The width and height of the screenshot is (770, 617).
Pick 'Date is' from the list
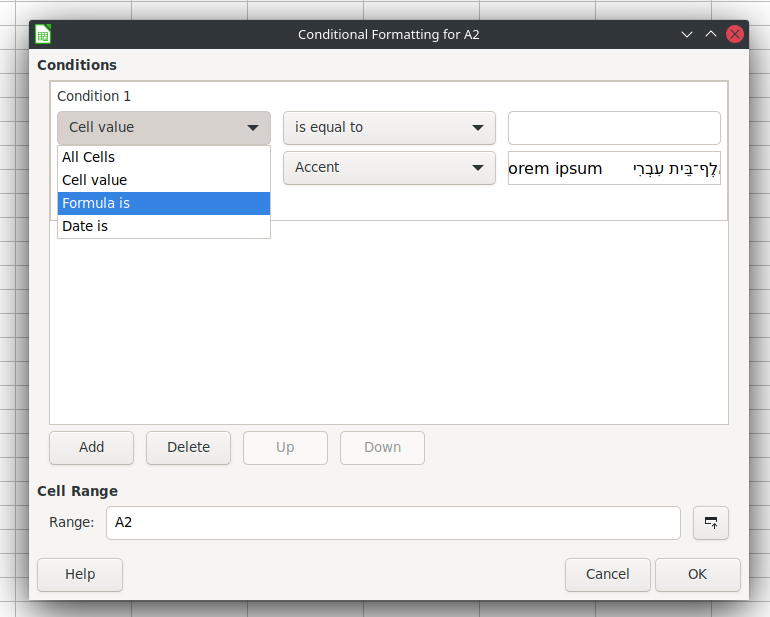164,226
